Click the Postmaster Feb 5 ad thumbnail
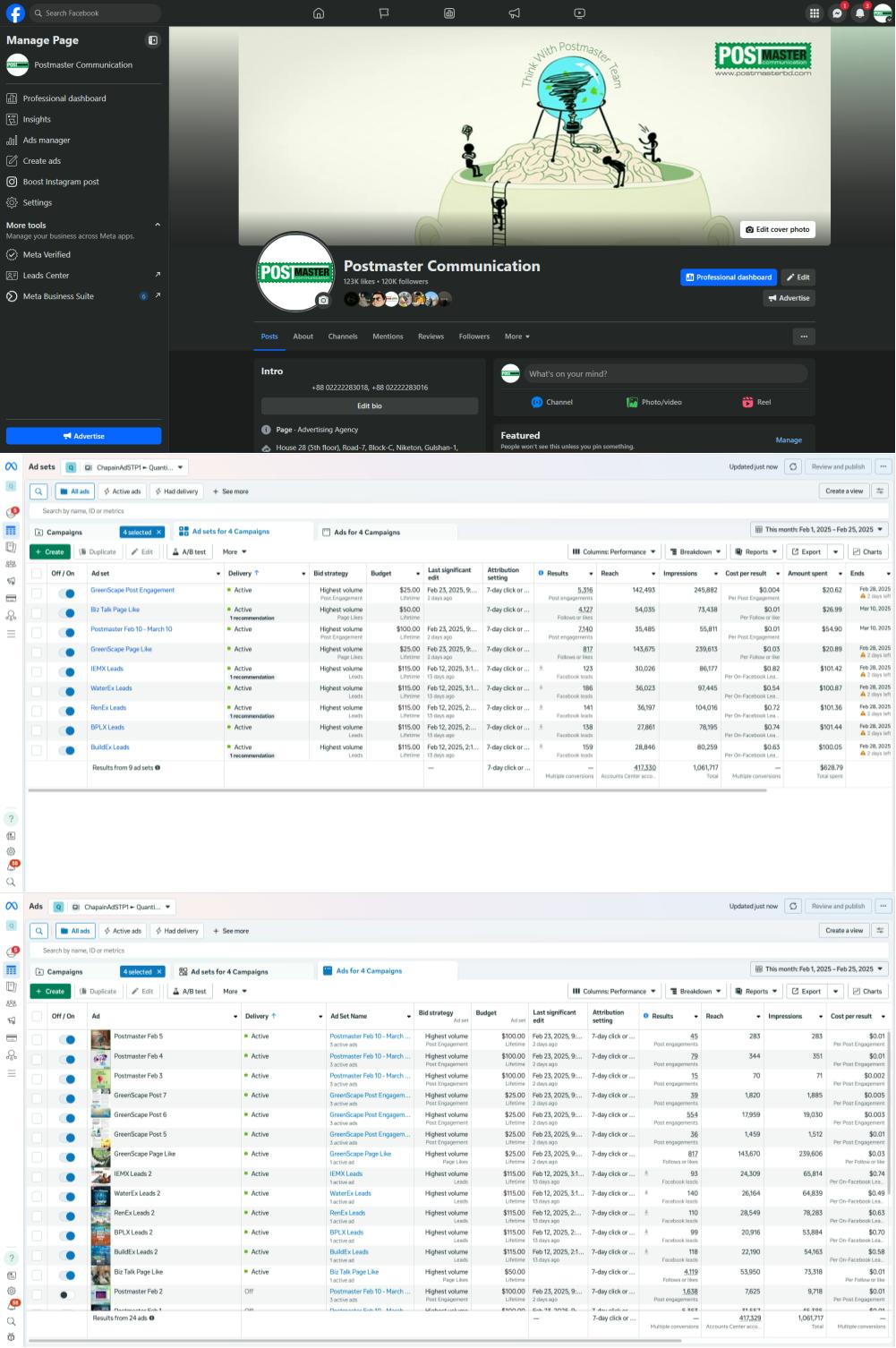The image size is (896, 1348). tap(100, 1040)
